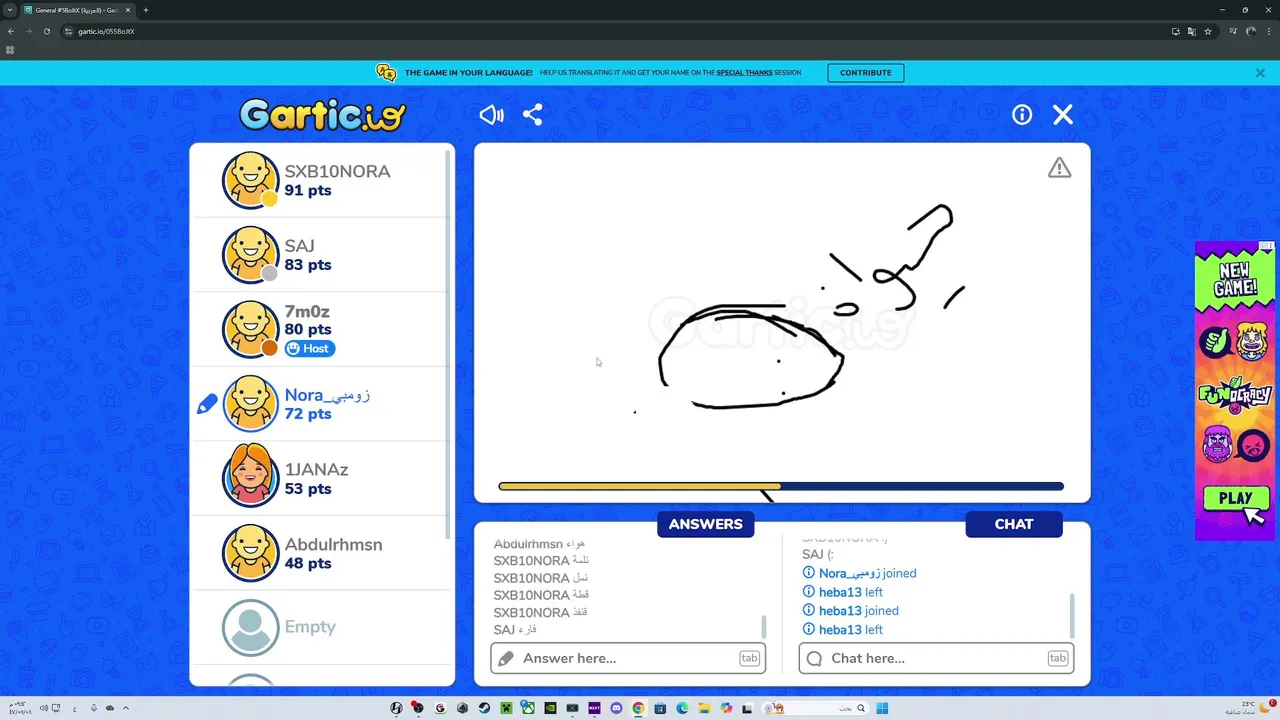
Task: Open the share room icon
Action: (x=533, y=115)
